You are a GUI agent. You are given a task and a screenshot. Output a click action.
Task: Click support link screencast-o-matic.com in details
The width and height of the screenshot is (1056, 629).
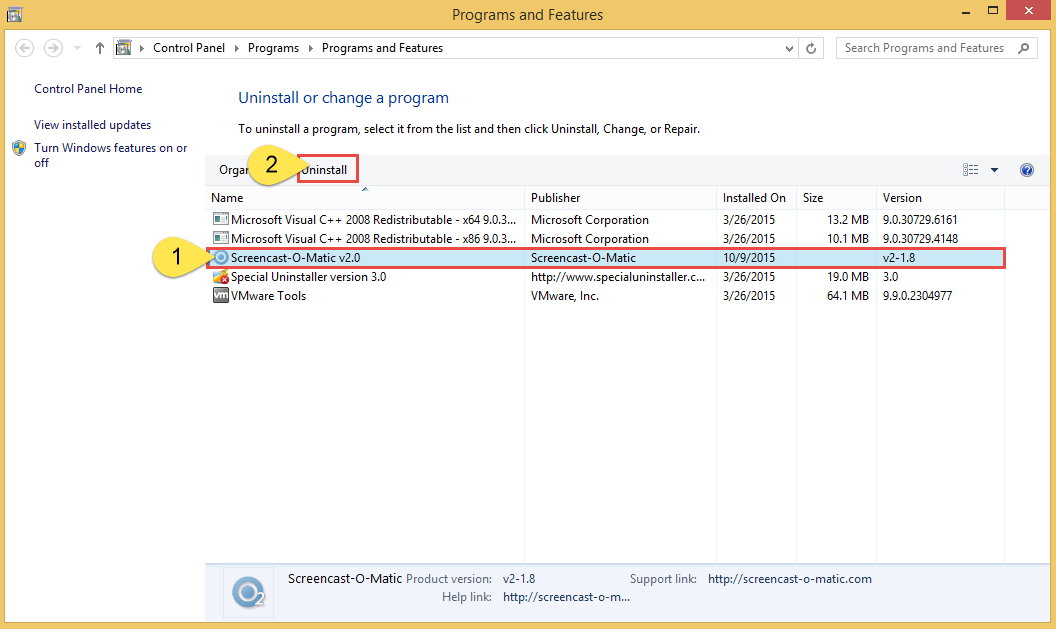(x=789, y=579)
